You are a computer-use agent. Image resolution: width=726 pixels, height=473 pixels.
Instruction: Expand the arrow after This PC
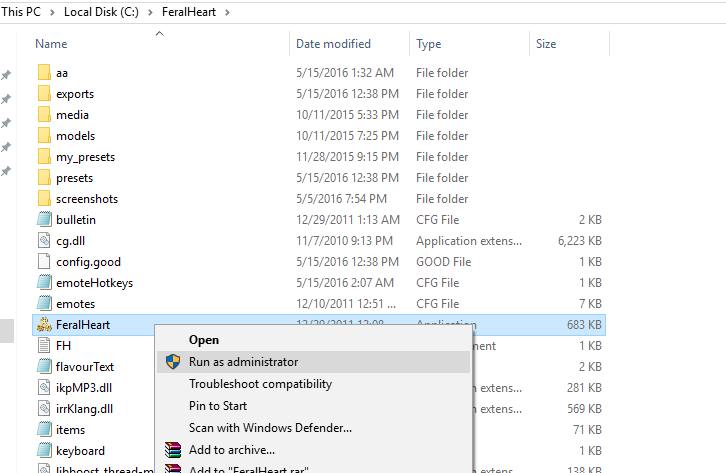point(52,12)
